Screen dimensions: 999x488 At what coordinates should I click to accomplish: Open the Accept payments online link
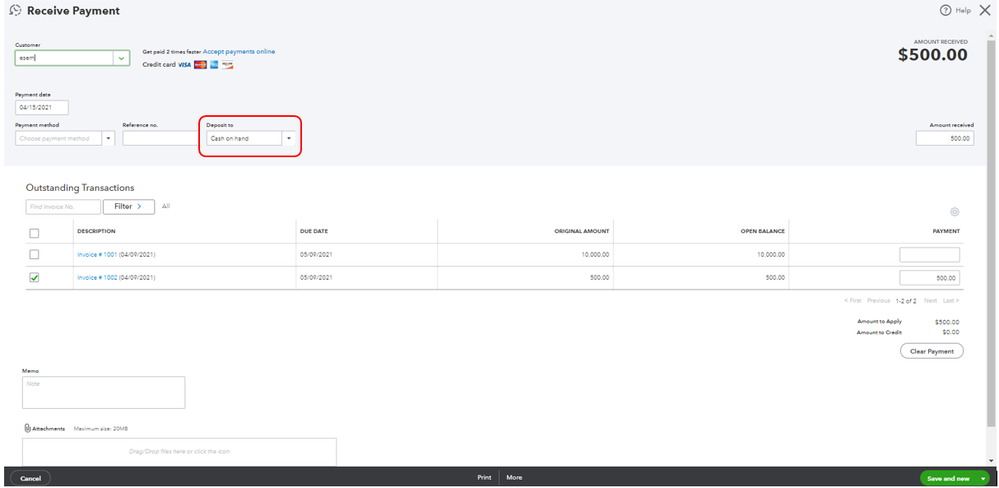point(239,52)
